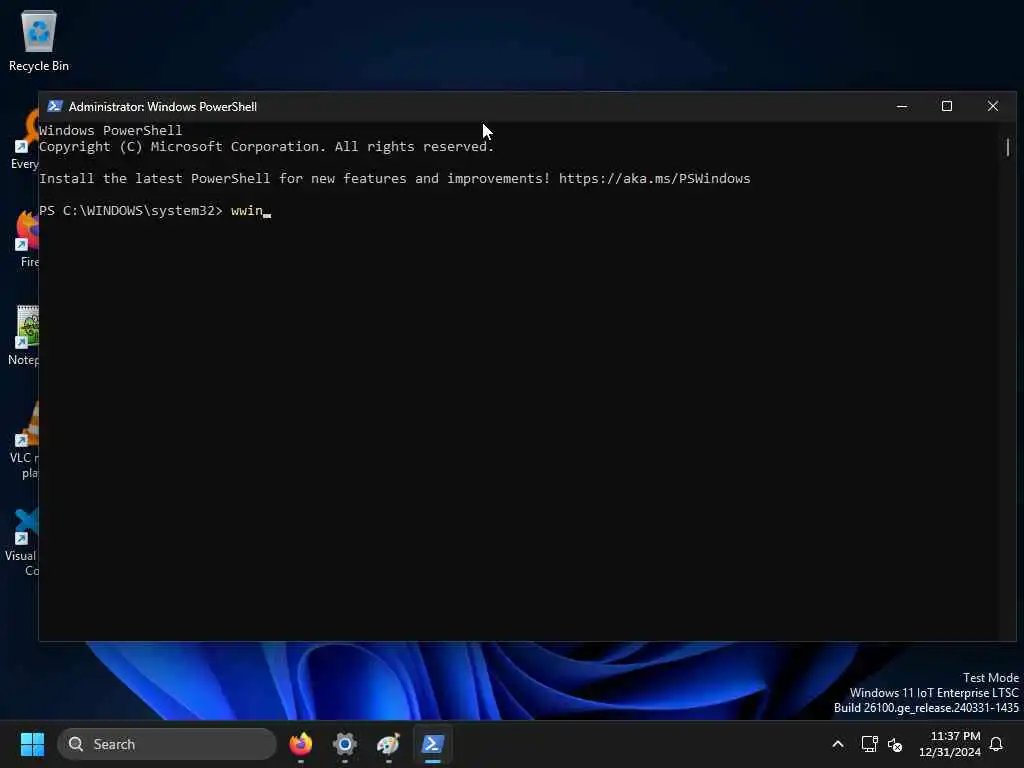Click the taskbar Search box
Image resolution: width=1024 pixels, height=768 pixels.
pos(167,744)
